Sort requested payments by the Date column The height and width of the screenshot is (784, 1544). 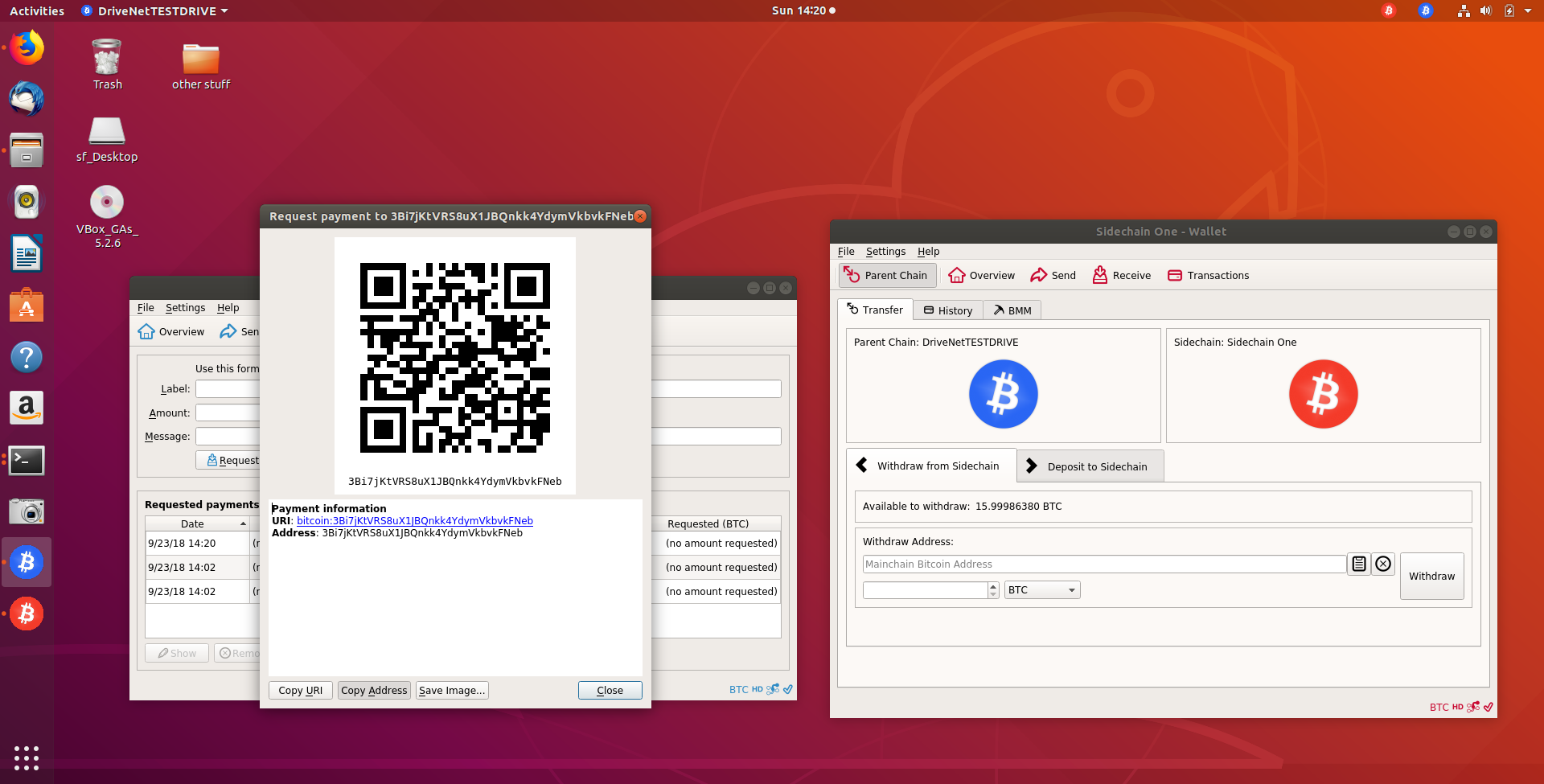(x=197, y=523)
